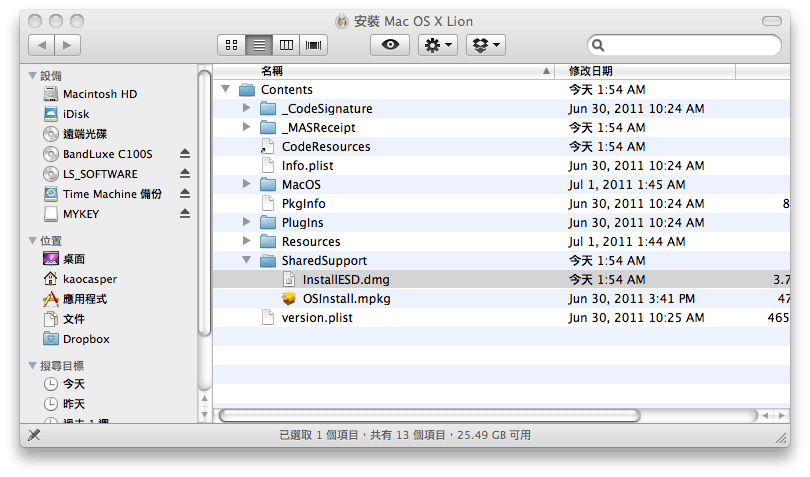Screen dimensions: 810x477
Task: Click the horizontal scrollbar thumb
Action: [x=430, y=416]
